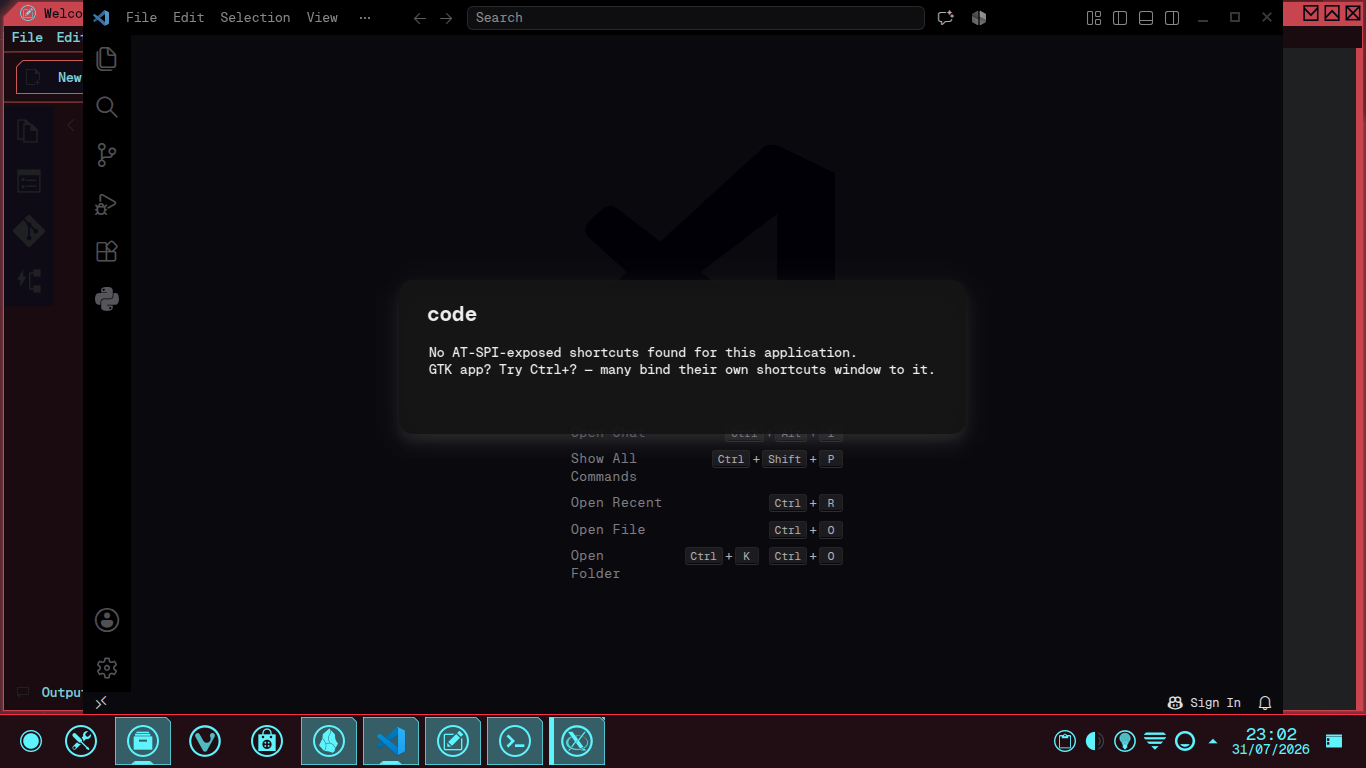The height and width of the screenshot is (768, 1366).
Task: Open the file manager taskbar icon
Action: [x=143, y=741]
